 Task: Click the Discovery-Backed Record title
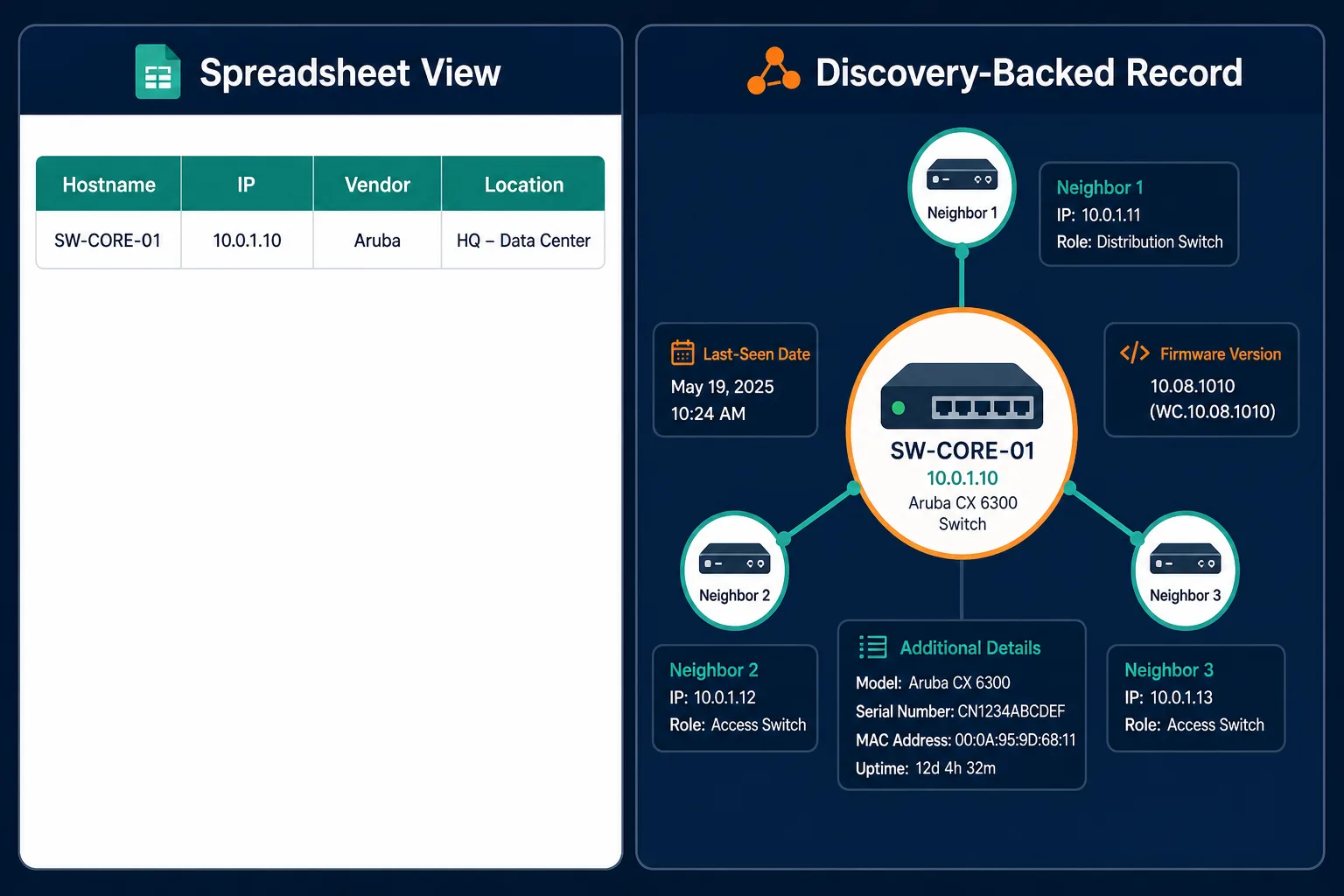1029,73
